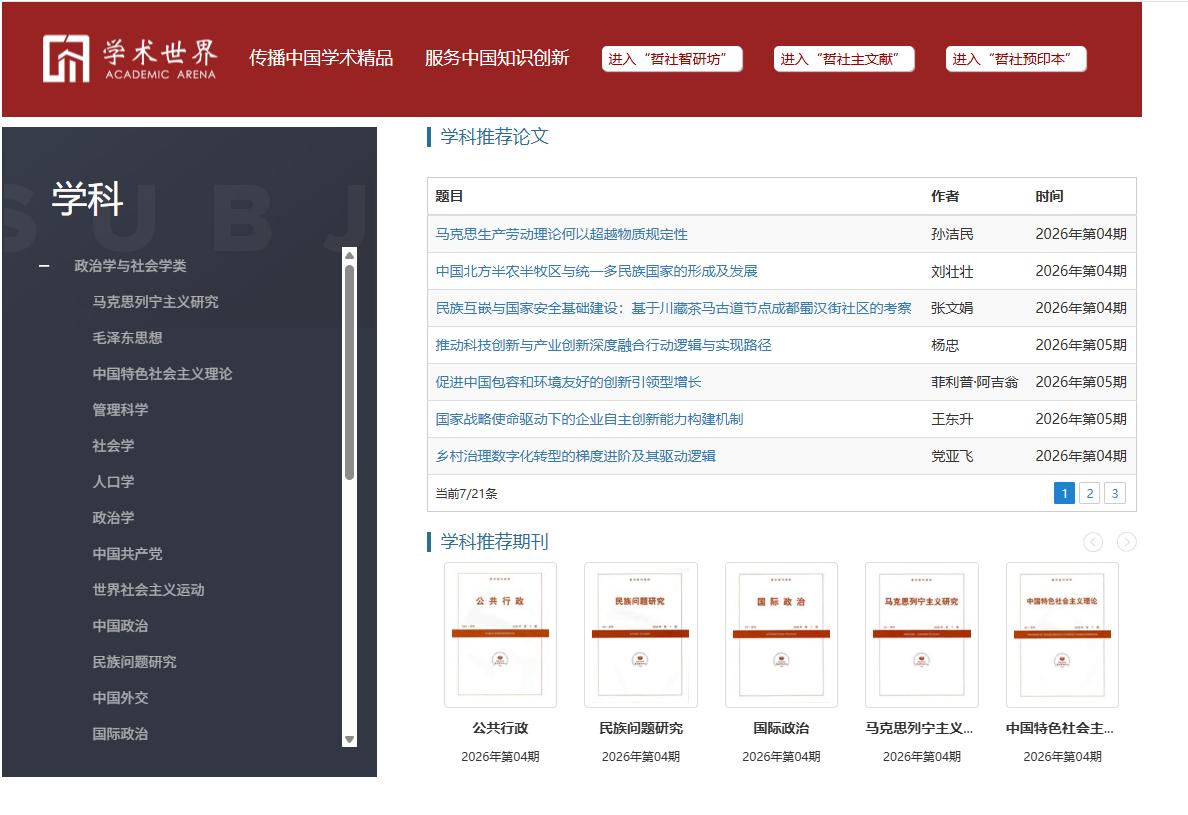This screenshot has width=1188, height=815.
Task: Click author name 党亚飞
Action: tap(952, 456)
